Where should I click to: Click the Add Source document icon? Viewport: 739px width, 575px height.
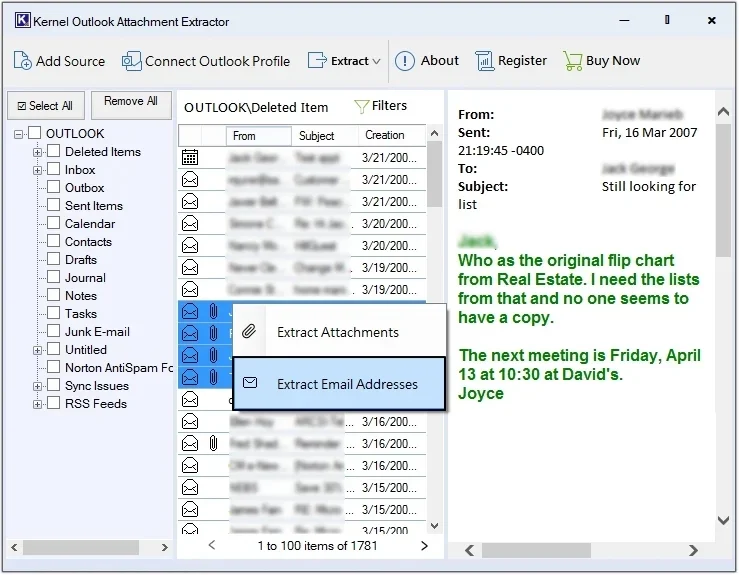[x=23, y=61]
